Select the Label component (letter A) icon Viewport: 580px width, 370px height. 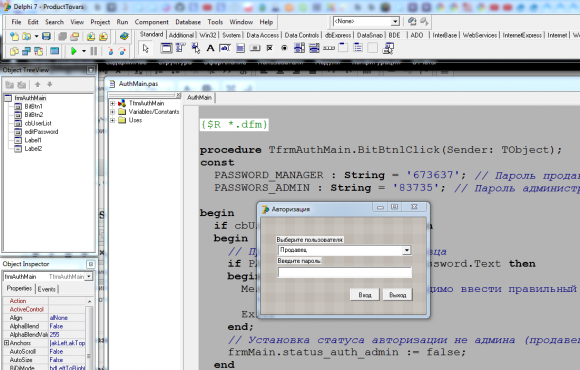tap(210, 48)
